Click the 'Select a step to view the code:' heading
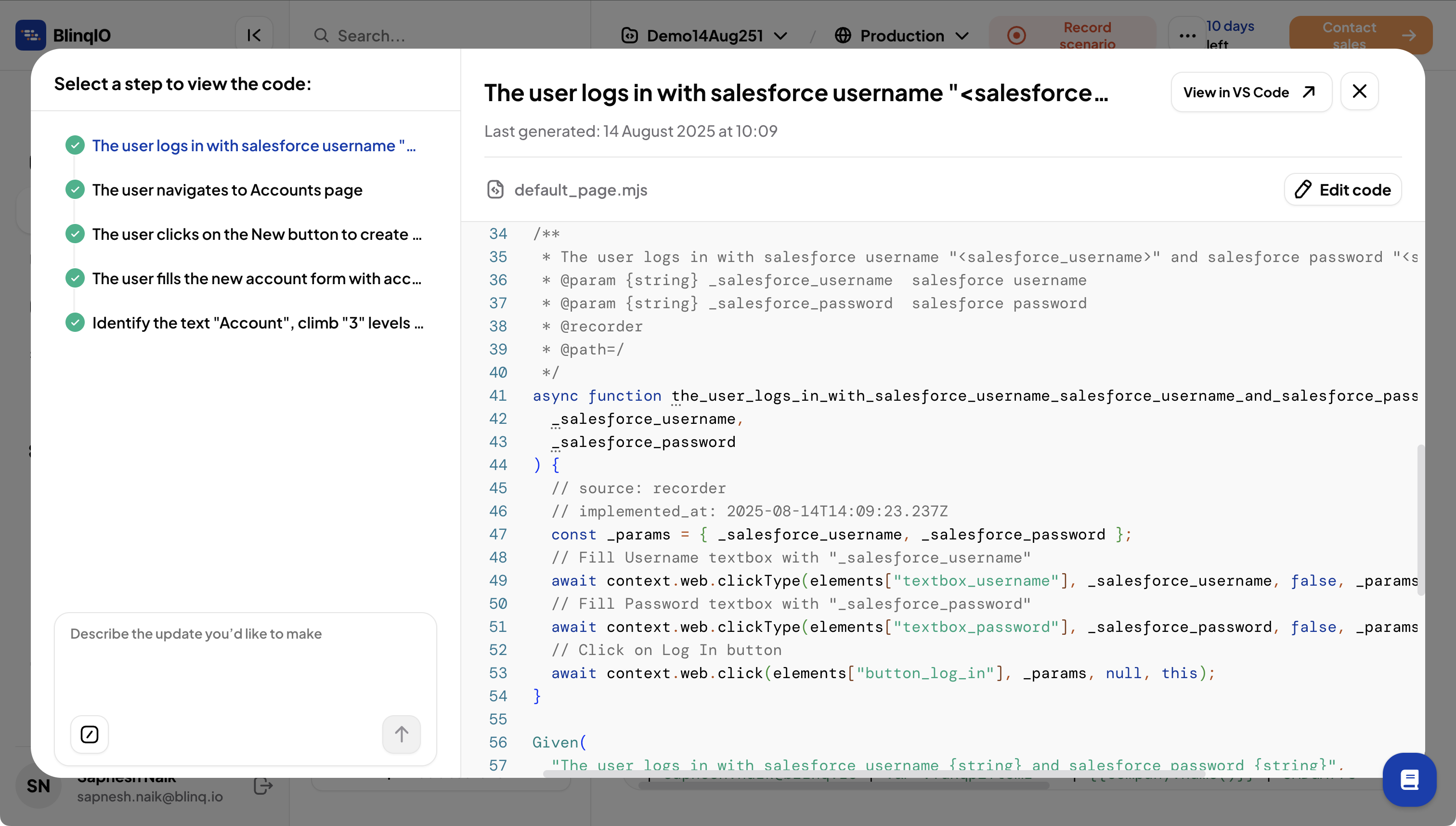1456x826 pixels. point(182,84)
